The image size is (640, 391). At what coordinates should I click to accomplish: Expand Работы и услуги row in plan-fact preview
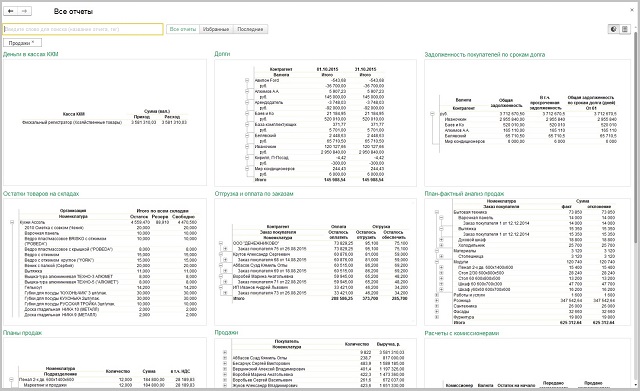click(437, 295)
